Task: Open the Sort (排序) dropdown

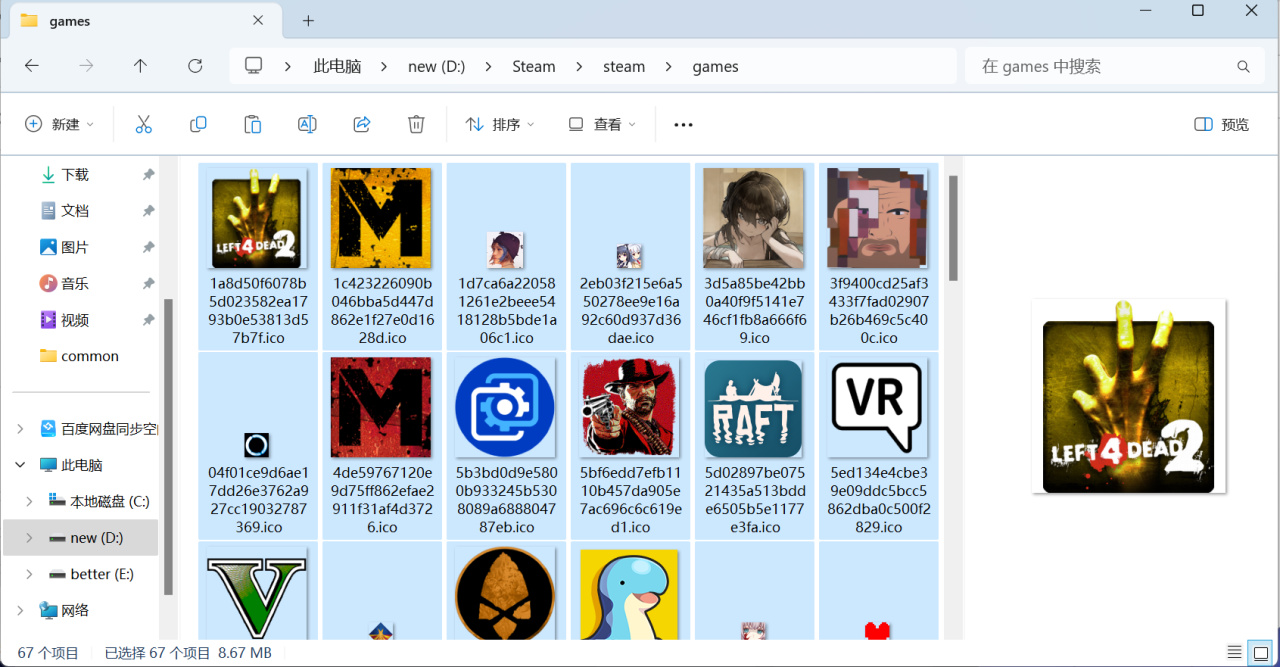Action: tap(500, 125)
